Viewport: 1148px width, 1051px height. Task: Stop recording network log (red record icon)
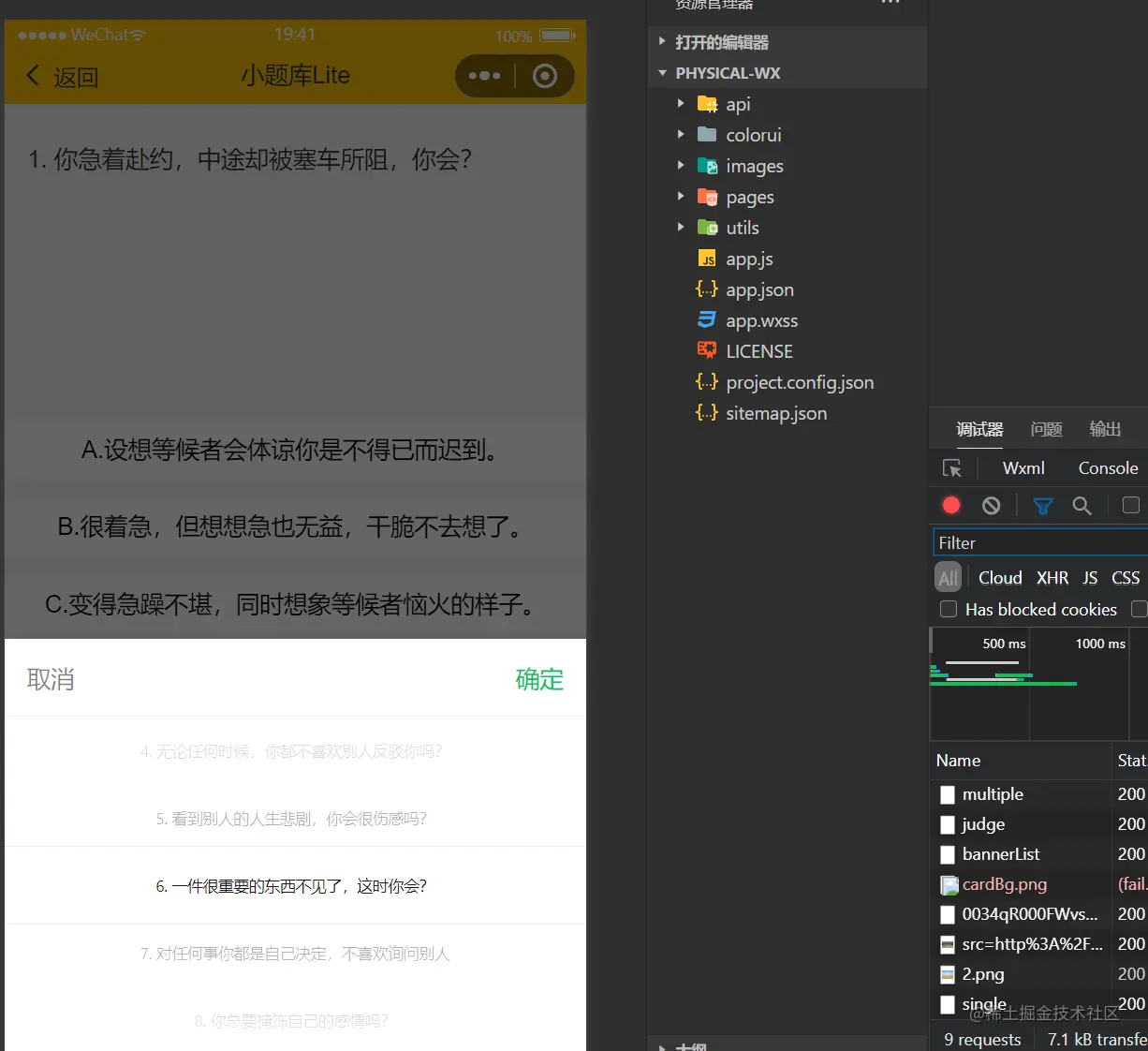pos(950,505)
